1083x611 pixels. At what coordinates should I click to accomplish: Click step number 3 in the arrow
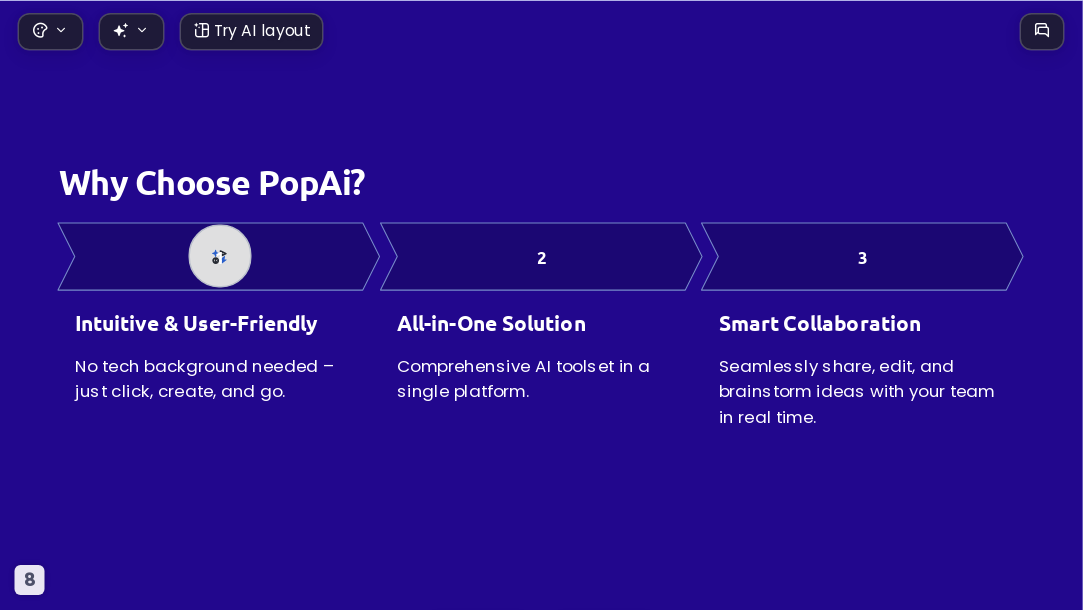862,258
